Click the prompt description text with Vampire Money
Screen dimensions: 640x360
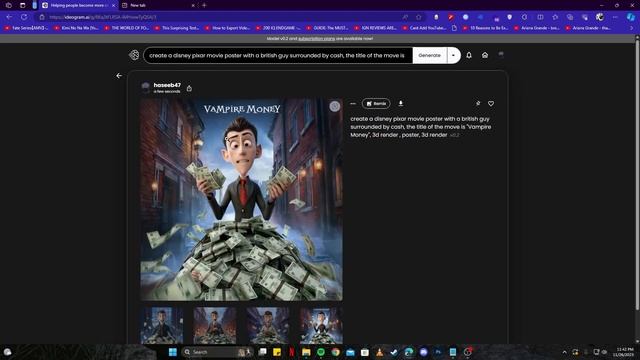(420, 127)
